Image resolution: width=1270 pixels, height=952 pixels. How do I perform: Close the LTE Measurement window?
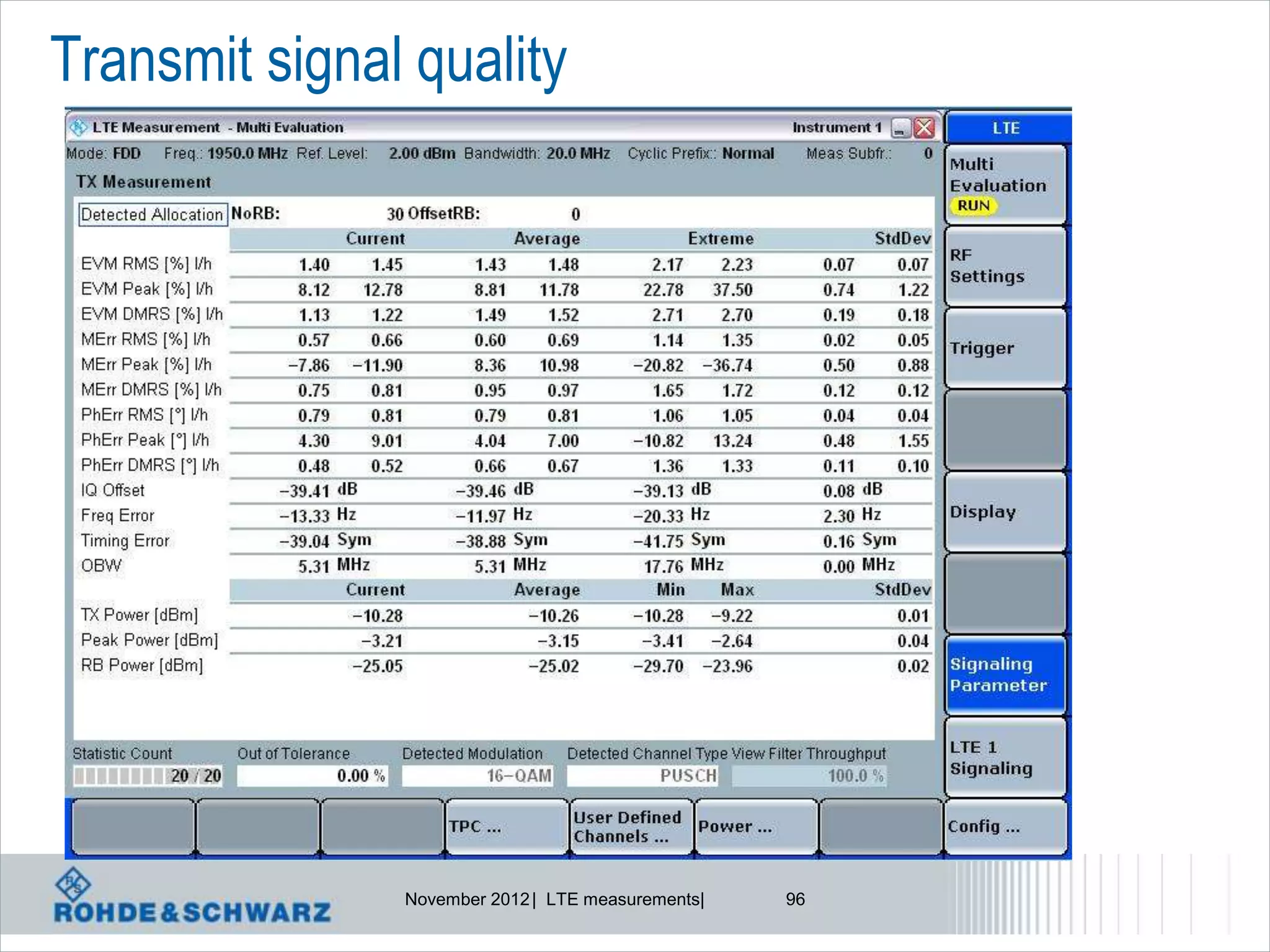pyautogui.click(x=924, y=128)
